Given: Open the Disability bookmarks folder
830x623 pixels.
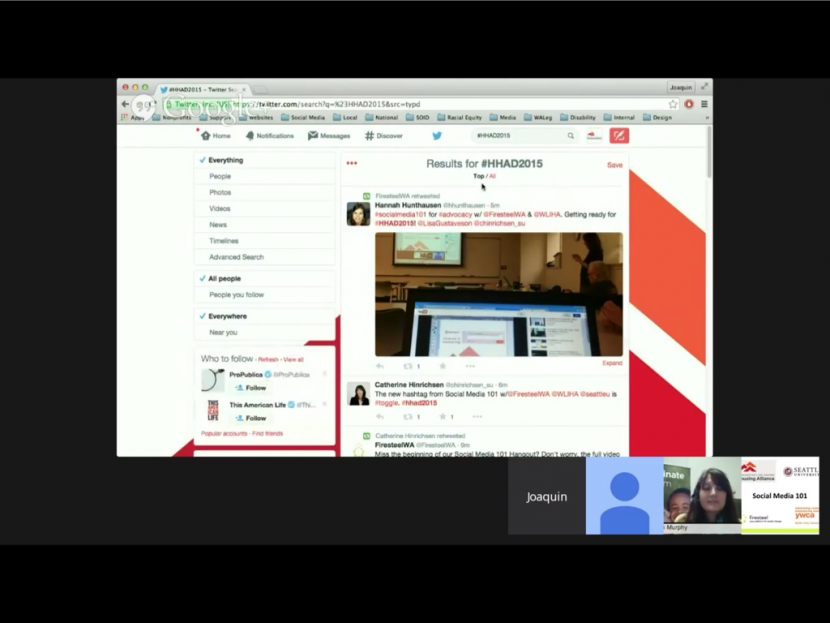Looking at the screenshot, I should [578, 118].
